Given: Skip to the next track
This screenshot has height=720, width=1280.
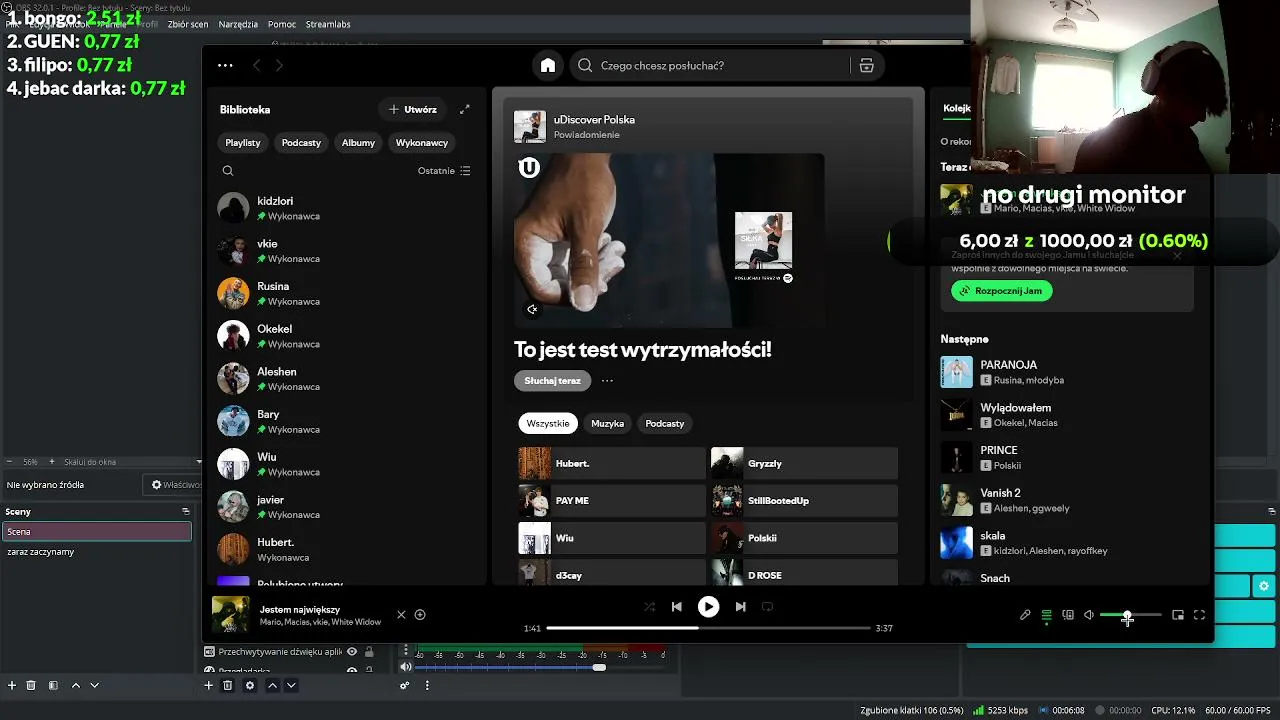Looking at the screenshot, I should click(x=740, y=607).
